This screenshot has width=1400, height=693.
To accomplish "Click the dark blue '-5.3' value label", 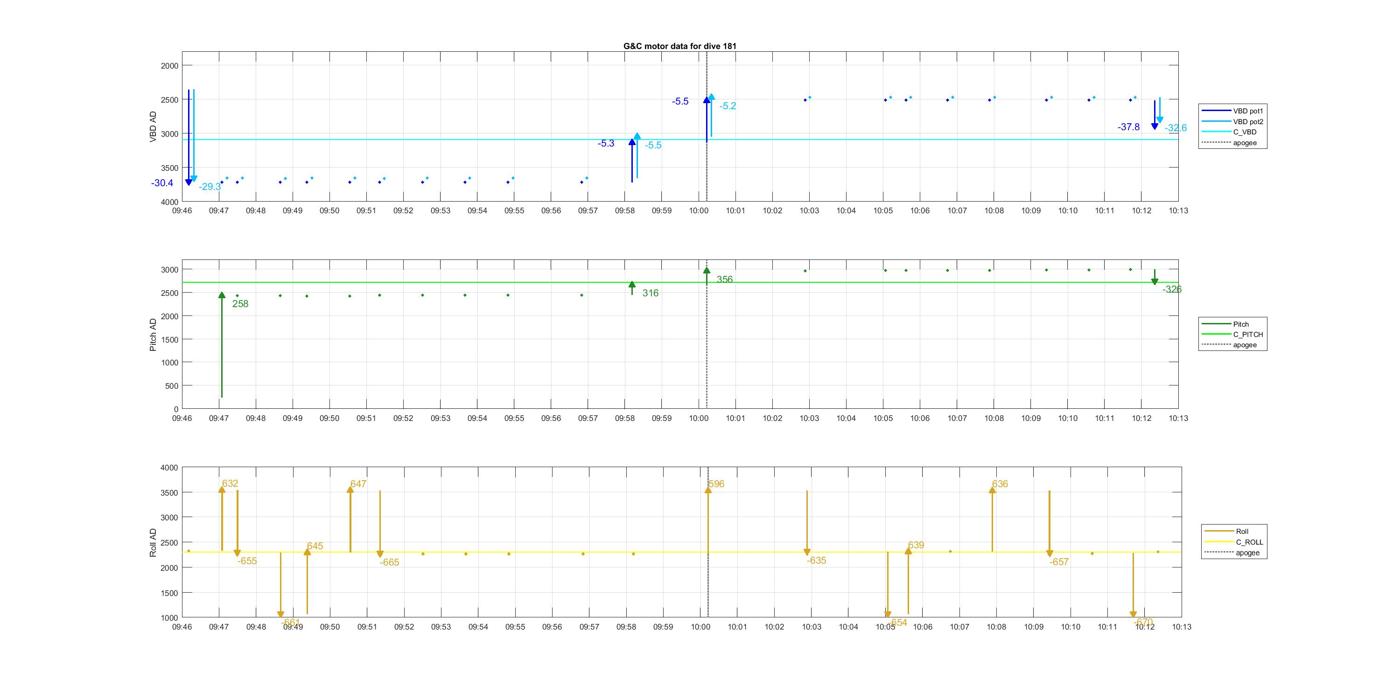I will pos(606,144).
